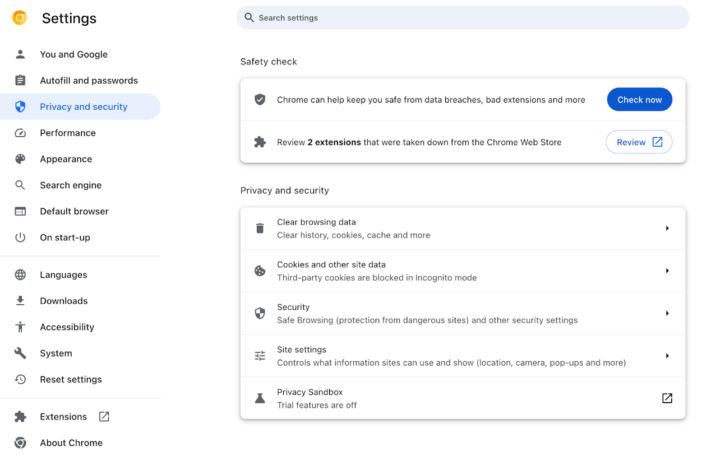711x461 pixels.
Task: Click the Review extensions button
Action: (639, 142)
